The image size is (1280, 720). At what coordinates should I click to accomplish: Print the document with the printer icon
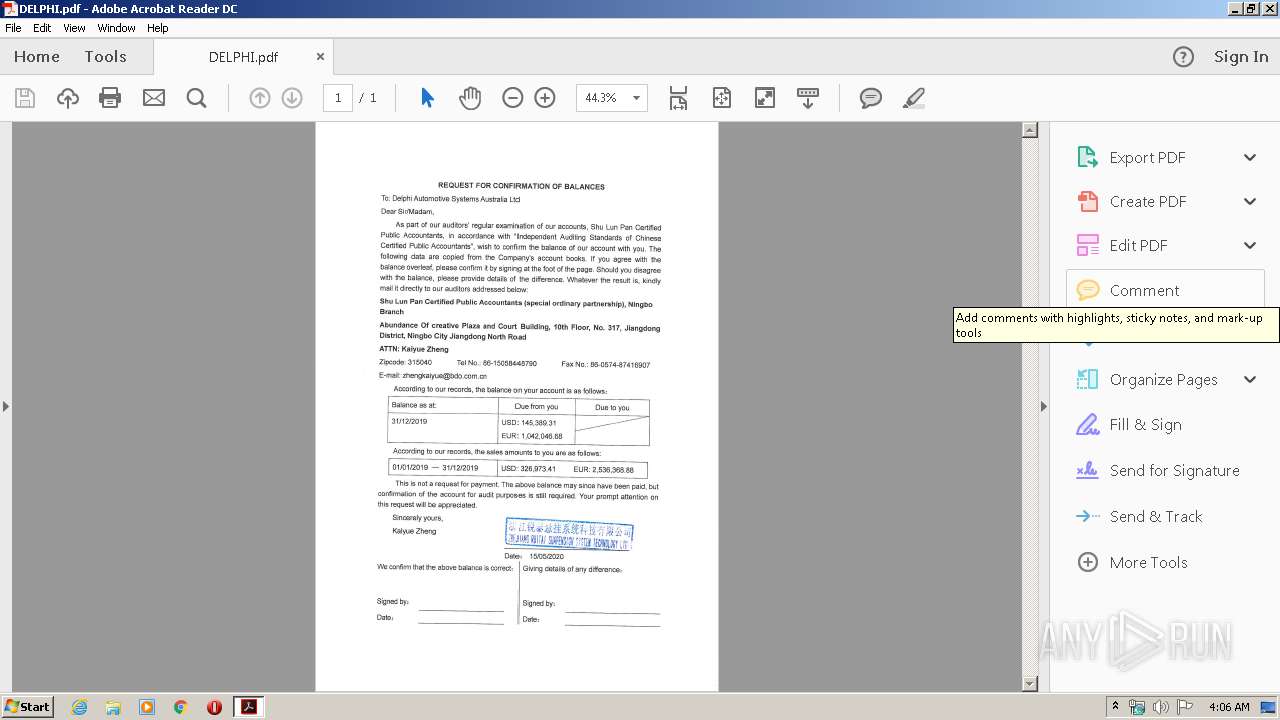coord(110,98)
